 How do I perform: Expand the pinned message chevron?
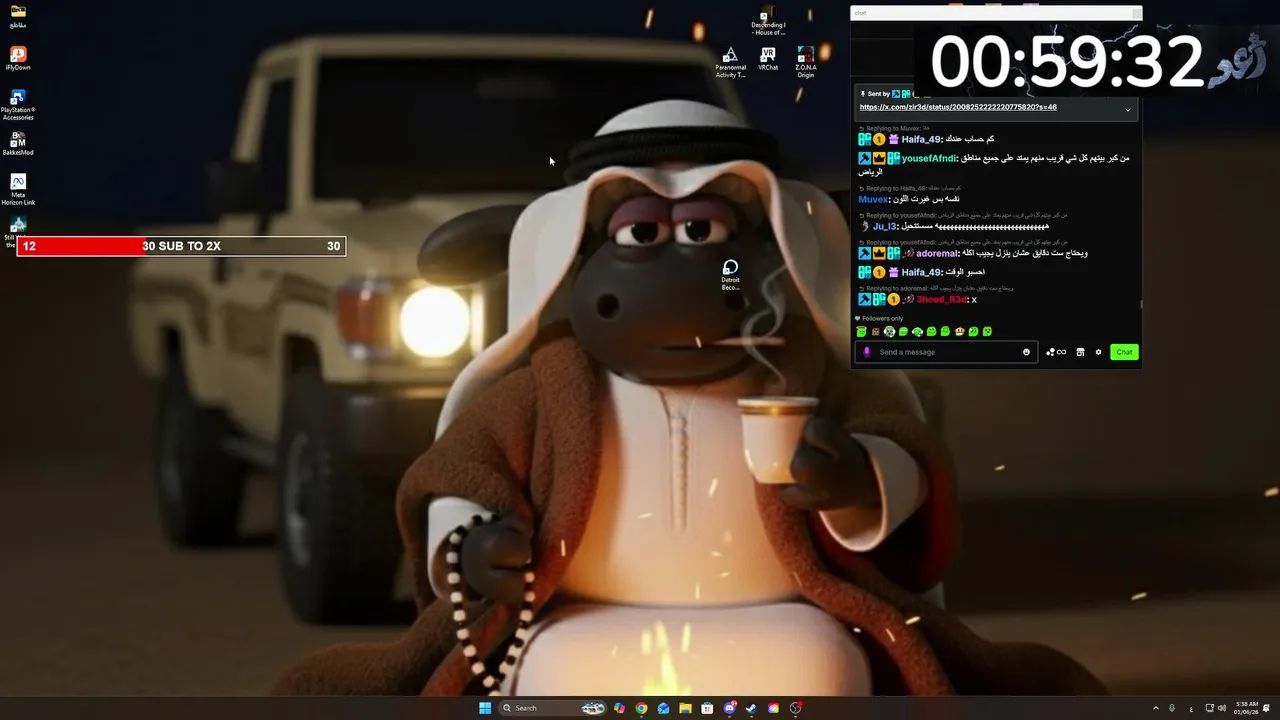pyautogui.click(x=1128, y=110)
